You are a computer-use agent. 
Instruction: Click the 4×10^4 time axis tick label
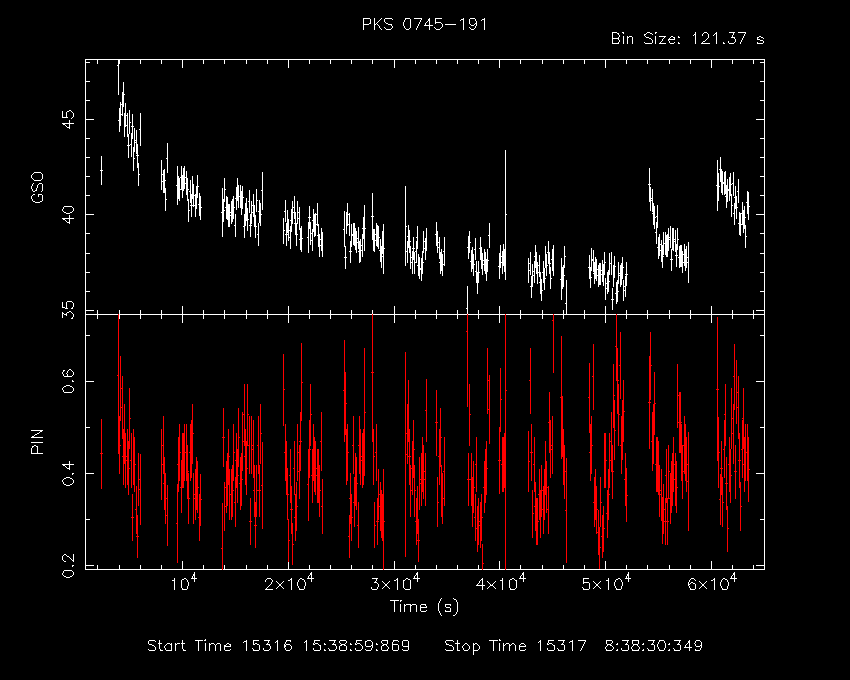pos(501,583)
